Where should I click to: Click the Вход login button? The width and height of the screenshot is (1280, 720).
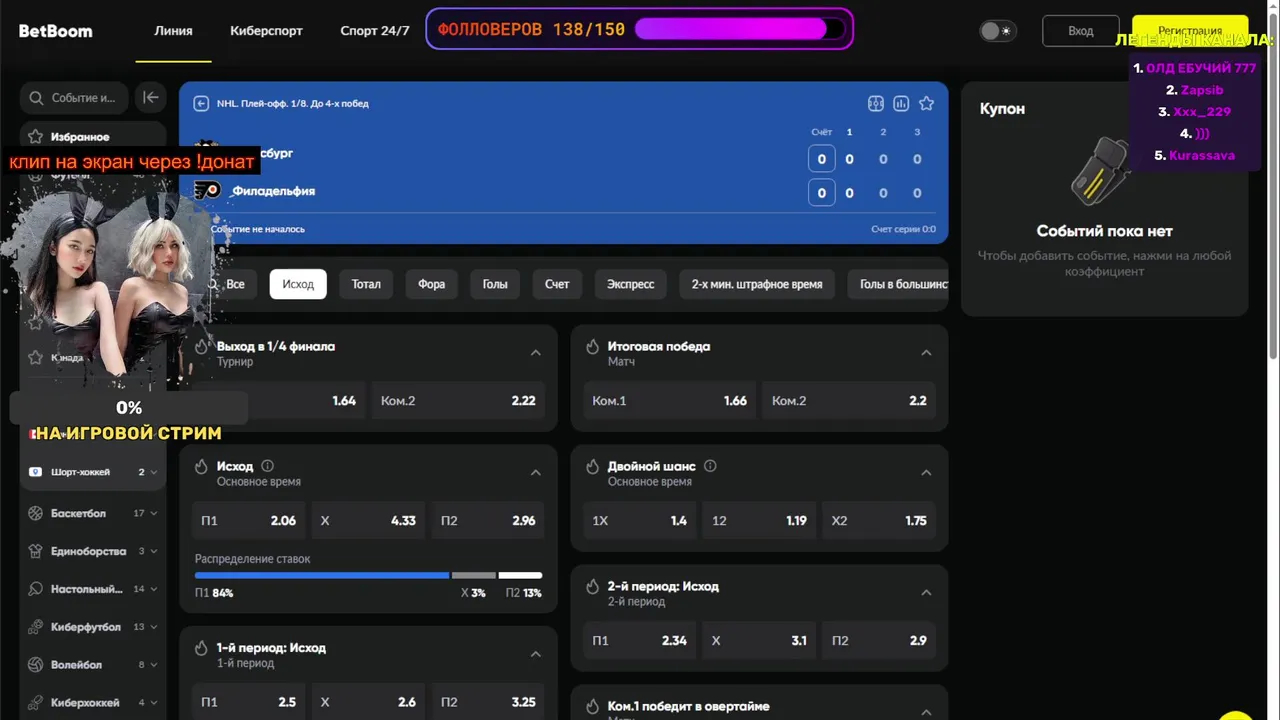click(x=1081, y=31)
